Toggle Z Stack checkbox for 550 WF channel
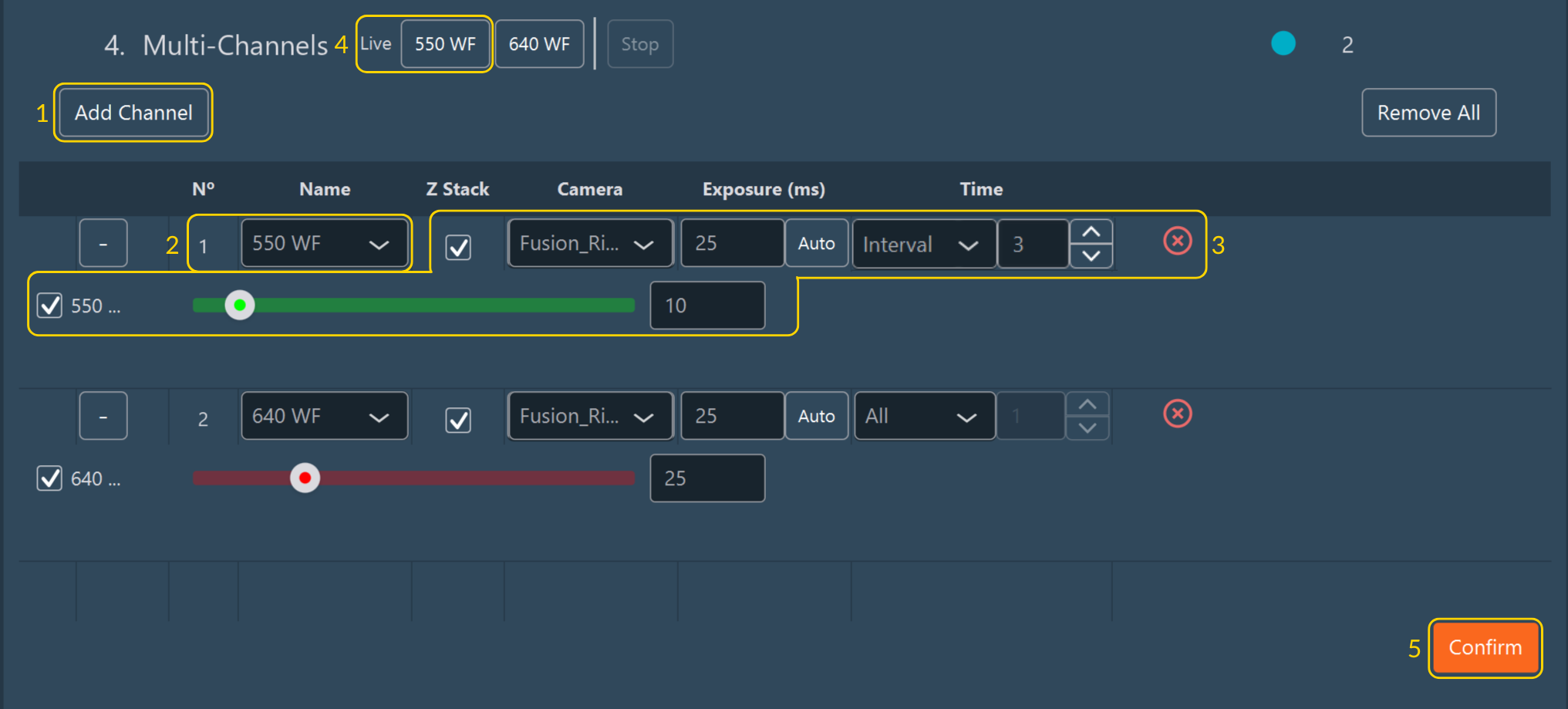 tap(458, 248)
